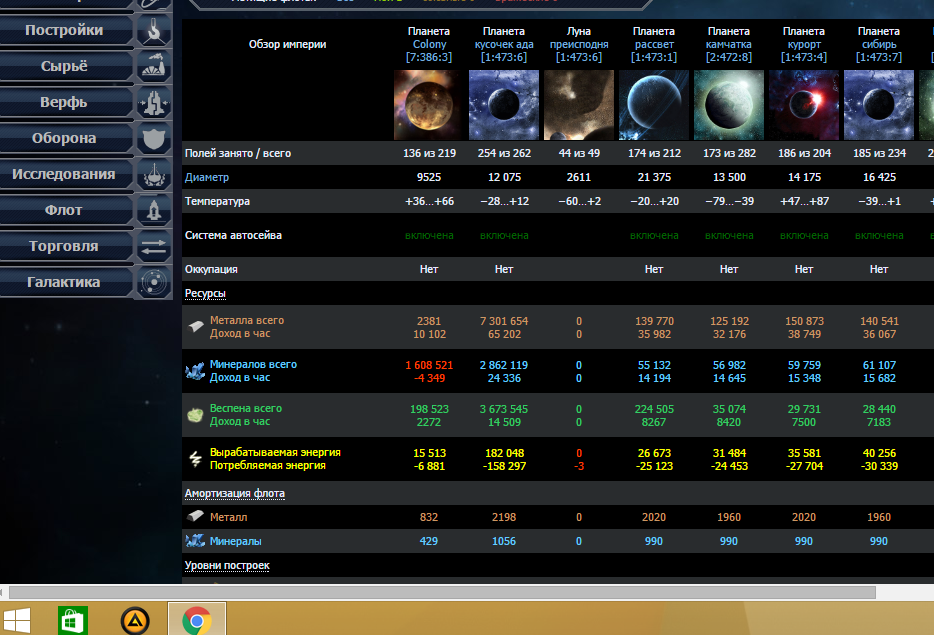
Task: Click the metal icon under Амортизация флота
Action: click(x=195, y=516)
